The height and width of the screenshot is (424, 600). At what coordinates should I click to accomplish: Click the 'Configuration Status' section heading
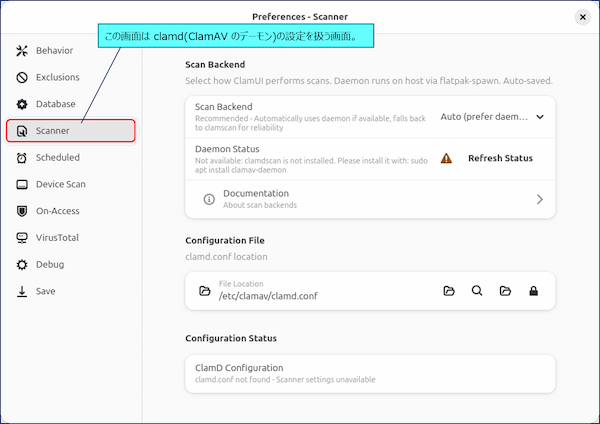(231, 338)
